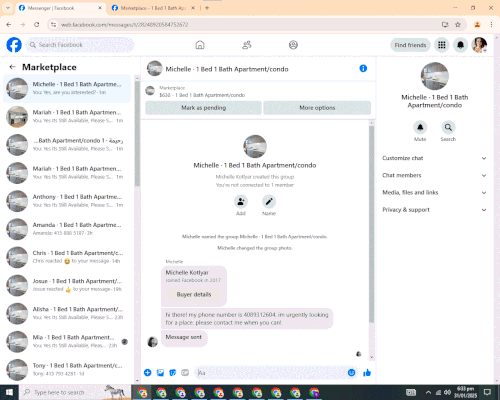Go back using the arrow beside Marketplace

[x=12, y=67]
